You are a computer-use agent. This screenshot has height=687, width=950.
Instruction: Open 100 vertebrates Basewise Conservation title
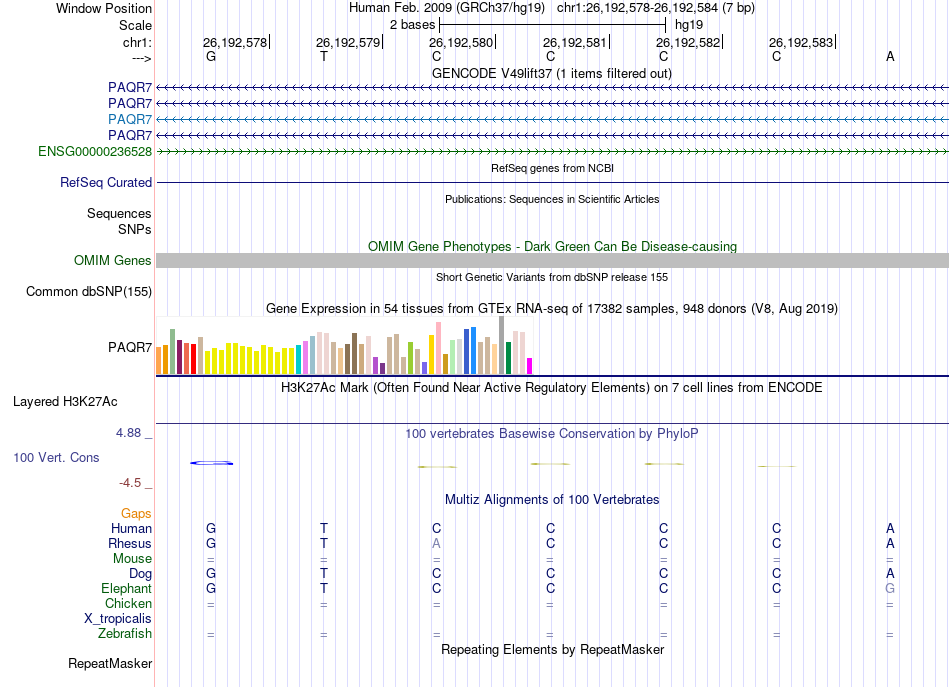[x=552, y=434]
